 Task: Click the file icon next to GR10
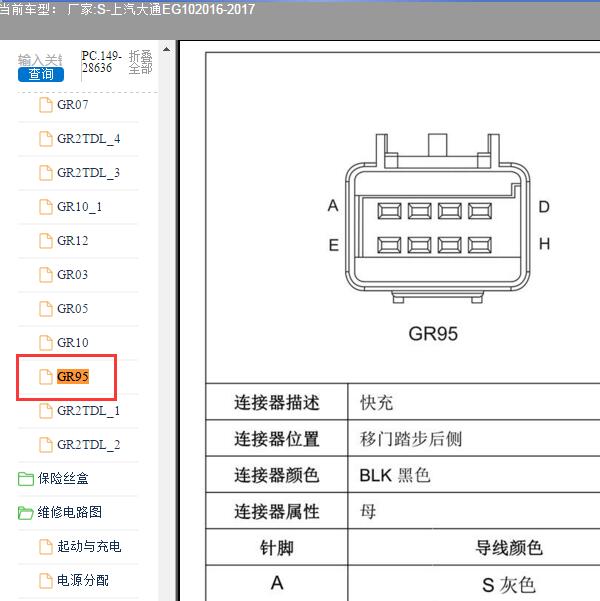pyautogui.click(x=46, y=343)
